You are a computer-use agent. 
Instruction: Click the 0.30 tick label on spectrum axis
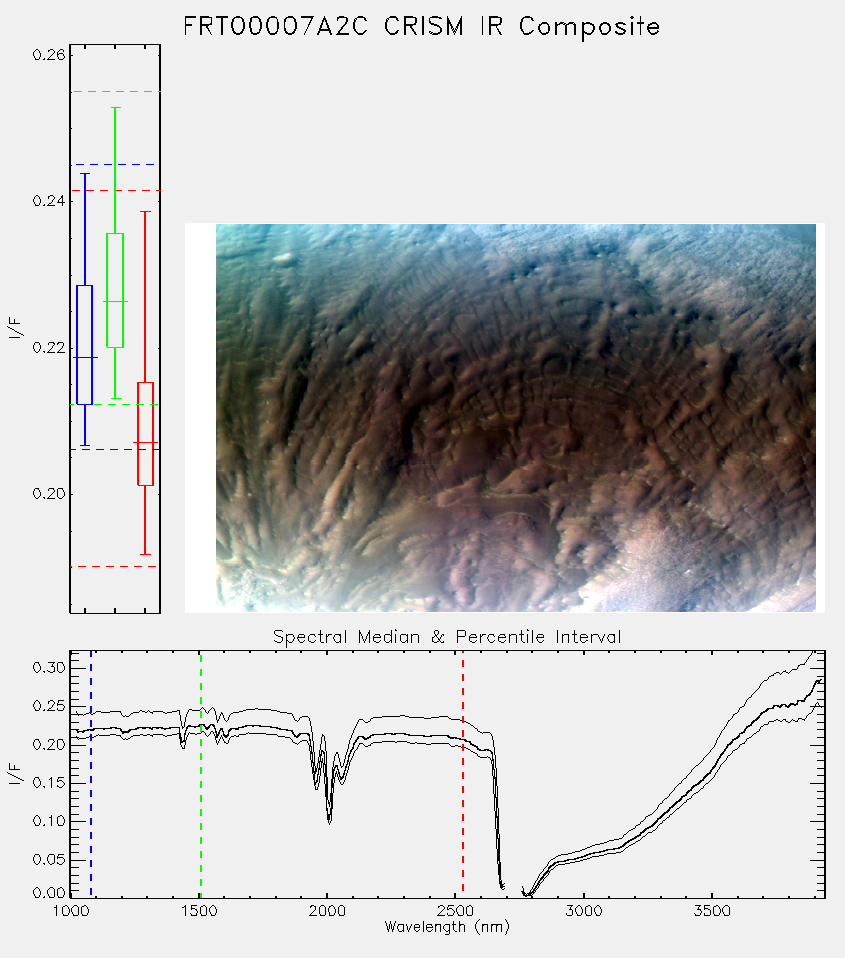pyautogui.click(x=48, y=667)
